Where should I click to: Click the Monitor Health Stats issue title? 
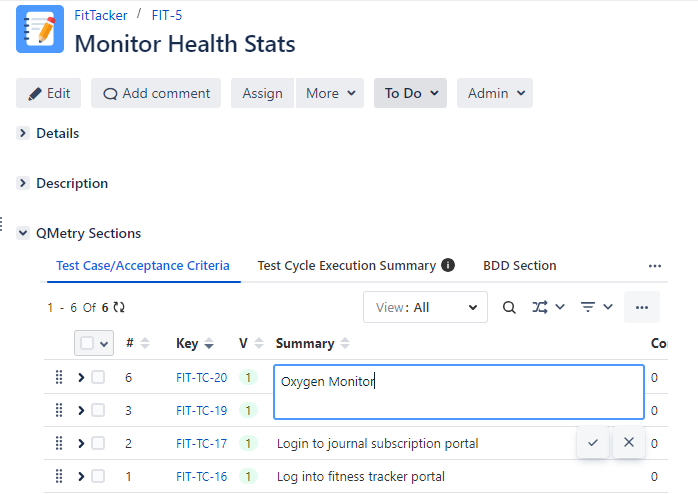click(x=185, y=44)
